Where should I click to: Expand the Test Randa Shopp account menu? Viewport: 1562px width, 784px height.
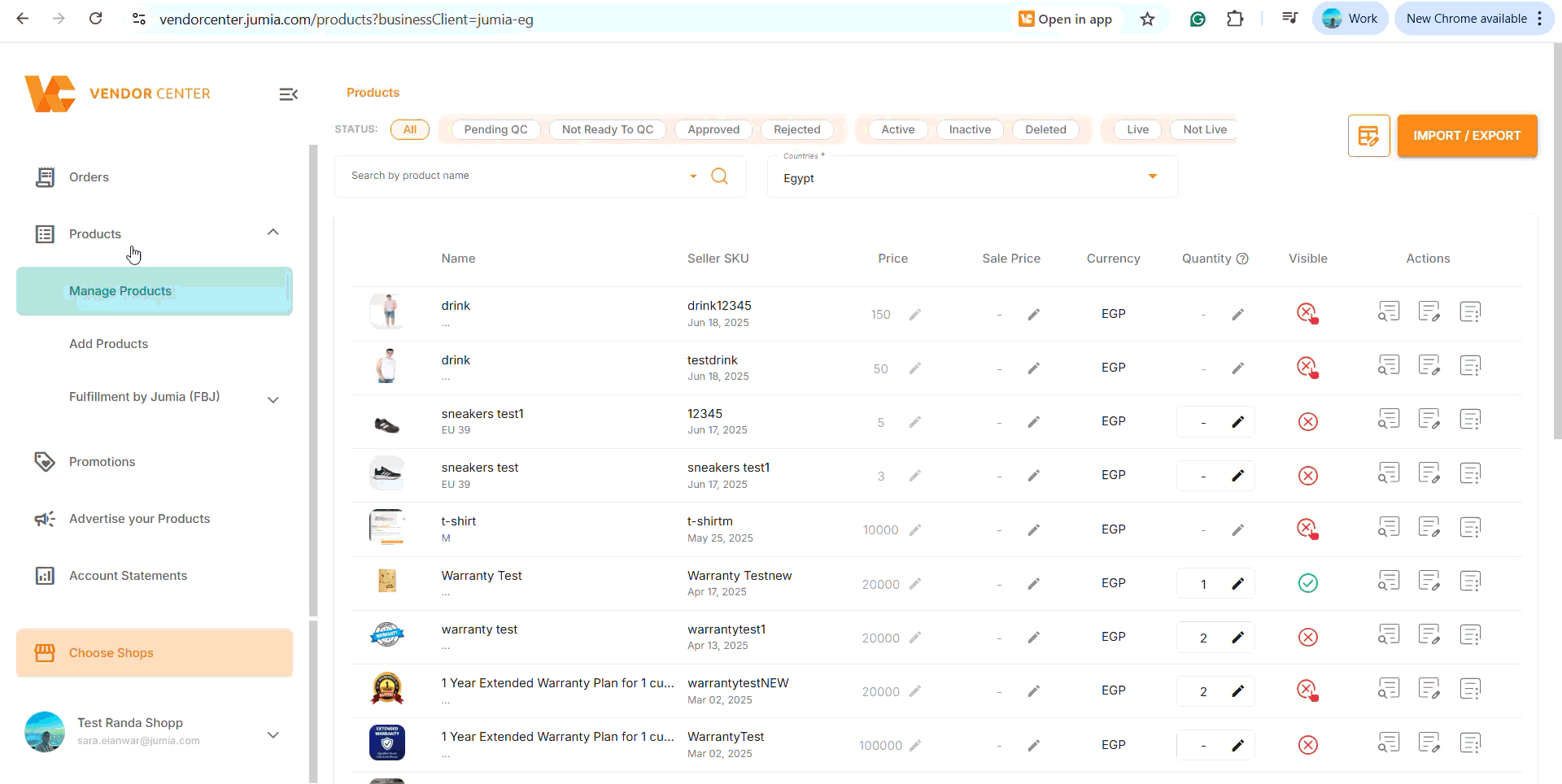pos(273,734)
